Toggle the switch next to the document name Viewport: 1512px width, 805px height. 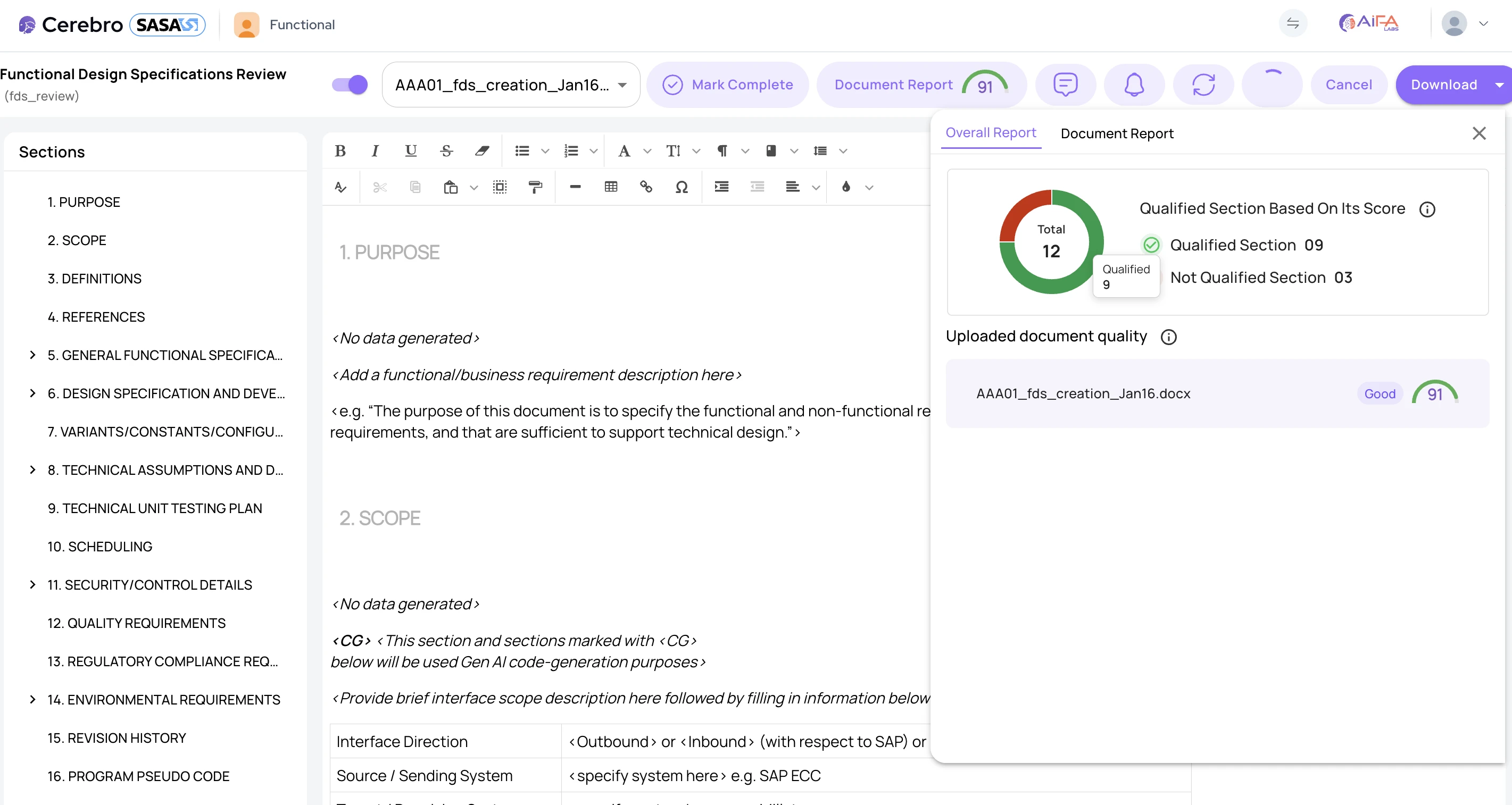click(348, 85)
